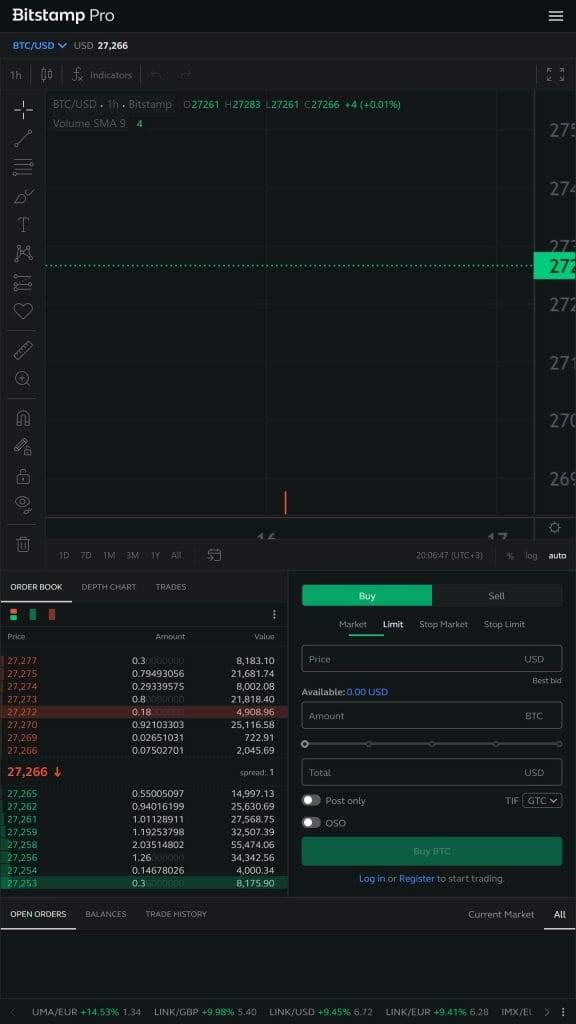Viewport: 576px width, 1024px height.
Task: Click the Buy BTC button
Action: pos(432,851)
